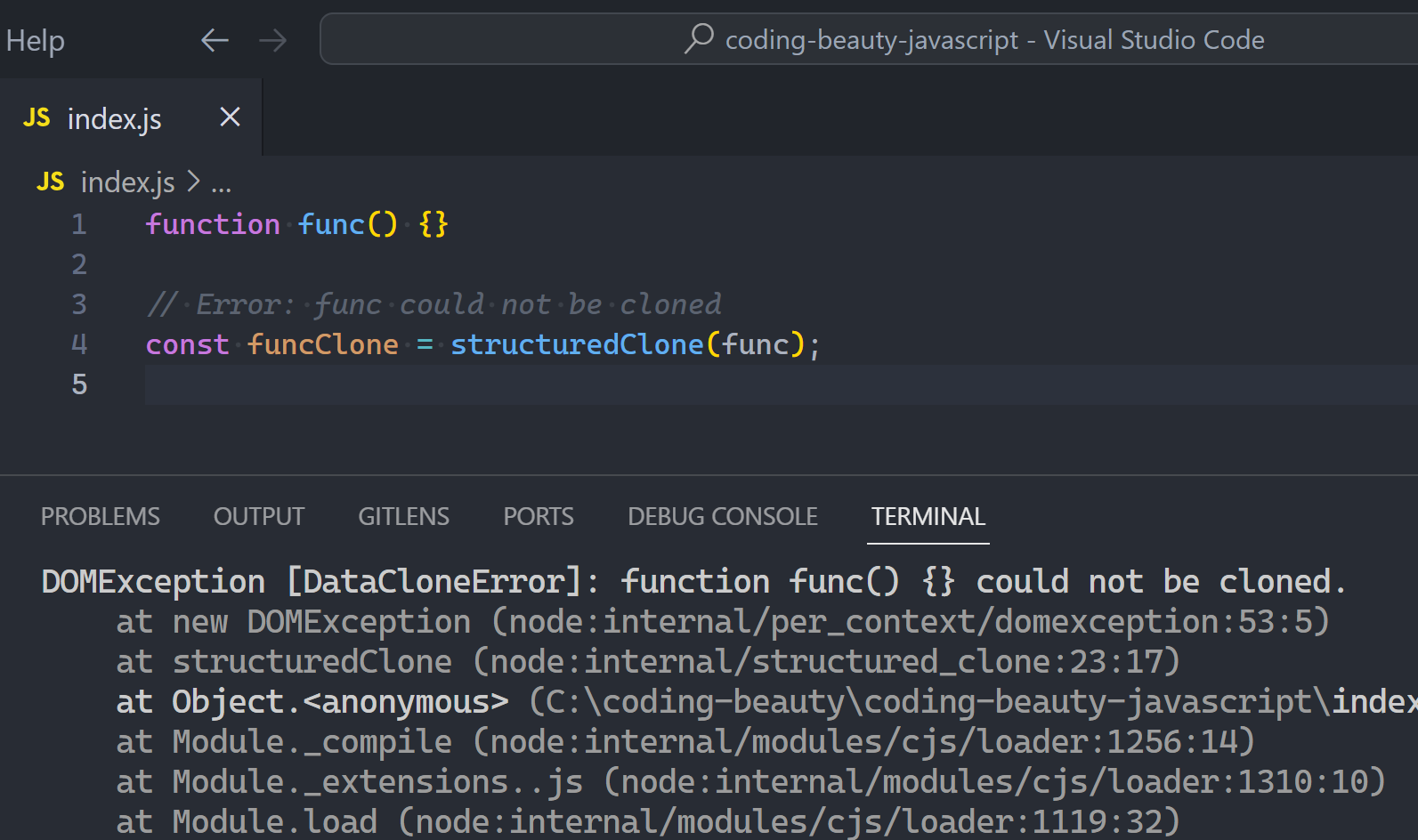Click the 'const' keyword on line 4
Screen dimensions: 1418x840
tap(188, 344)
